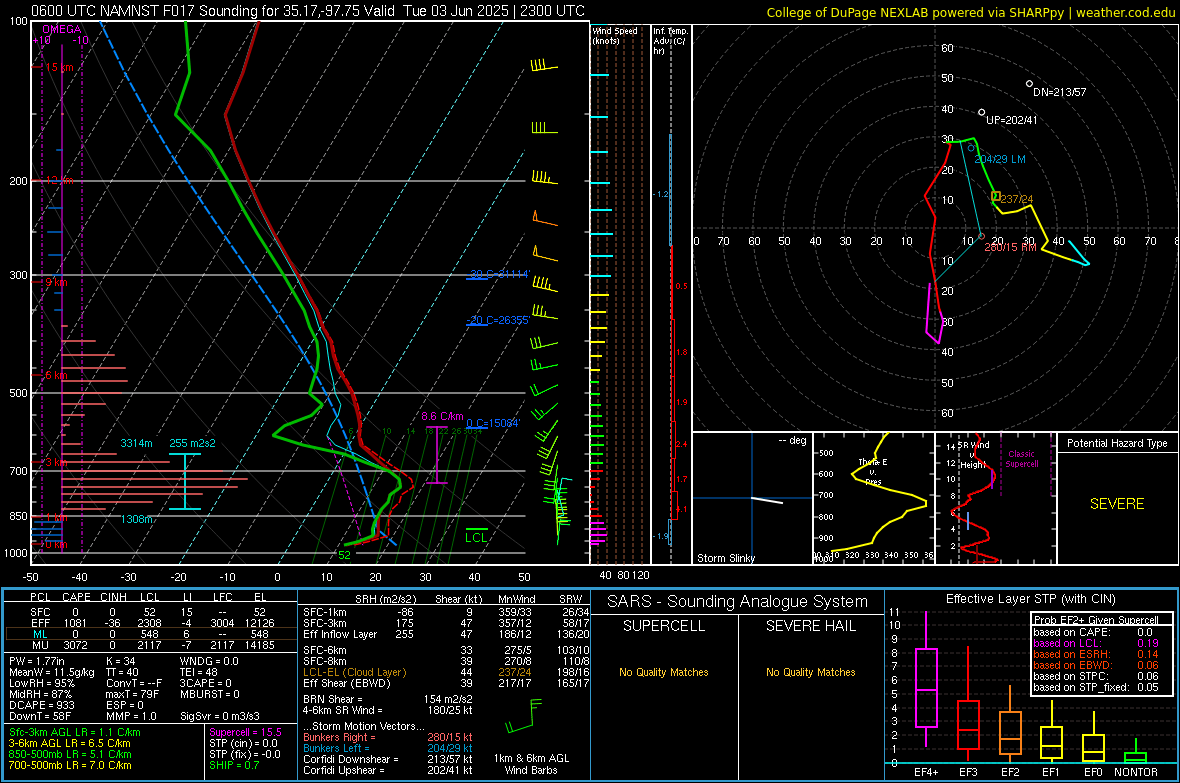Image resolution: width=1180 pixels, height=783 pixels.
Task: Click the 0 C=15084' freezing level label
Action: pyautogui.click(x=493, y=423)
